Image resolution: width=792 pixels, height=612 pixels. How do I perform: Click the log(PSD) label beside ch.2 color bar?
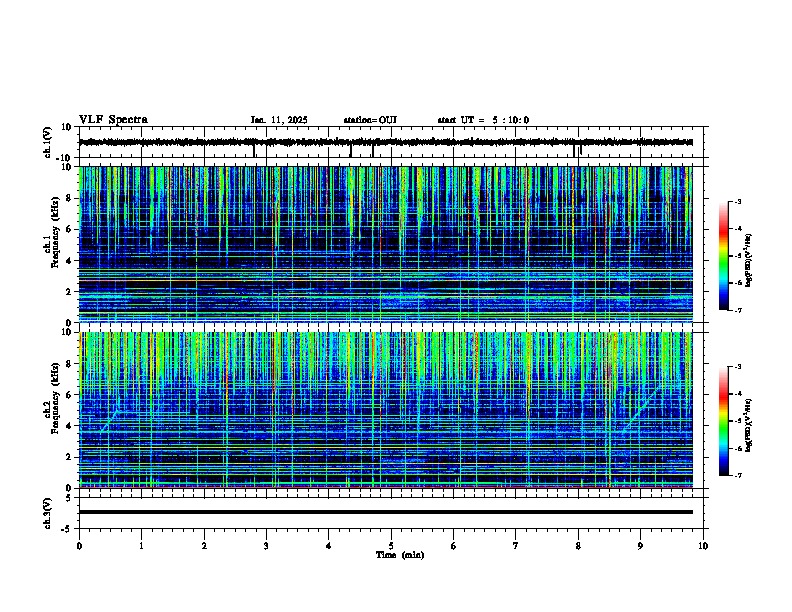coord(749,425)
